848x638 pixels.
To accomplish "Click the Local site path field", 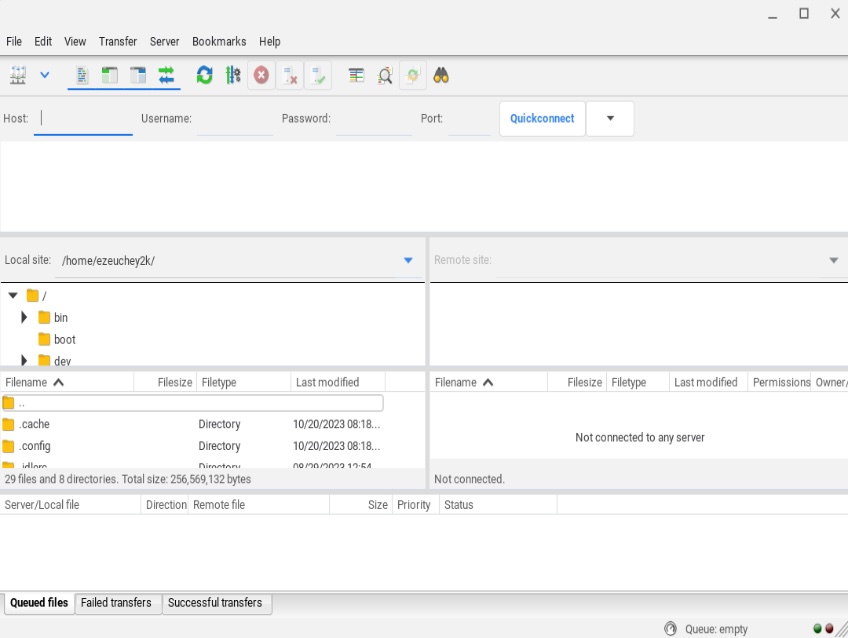I will pyautogui.click(x=227, y=261).
